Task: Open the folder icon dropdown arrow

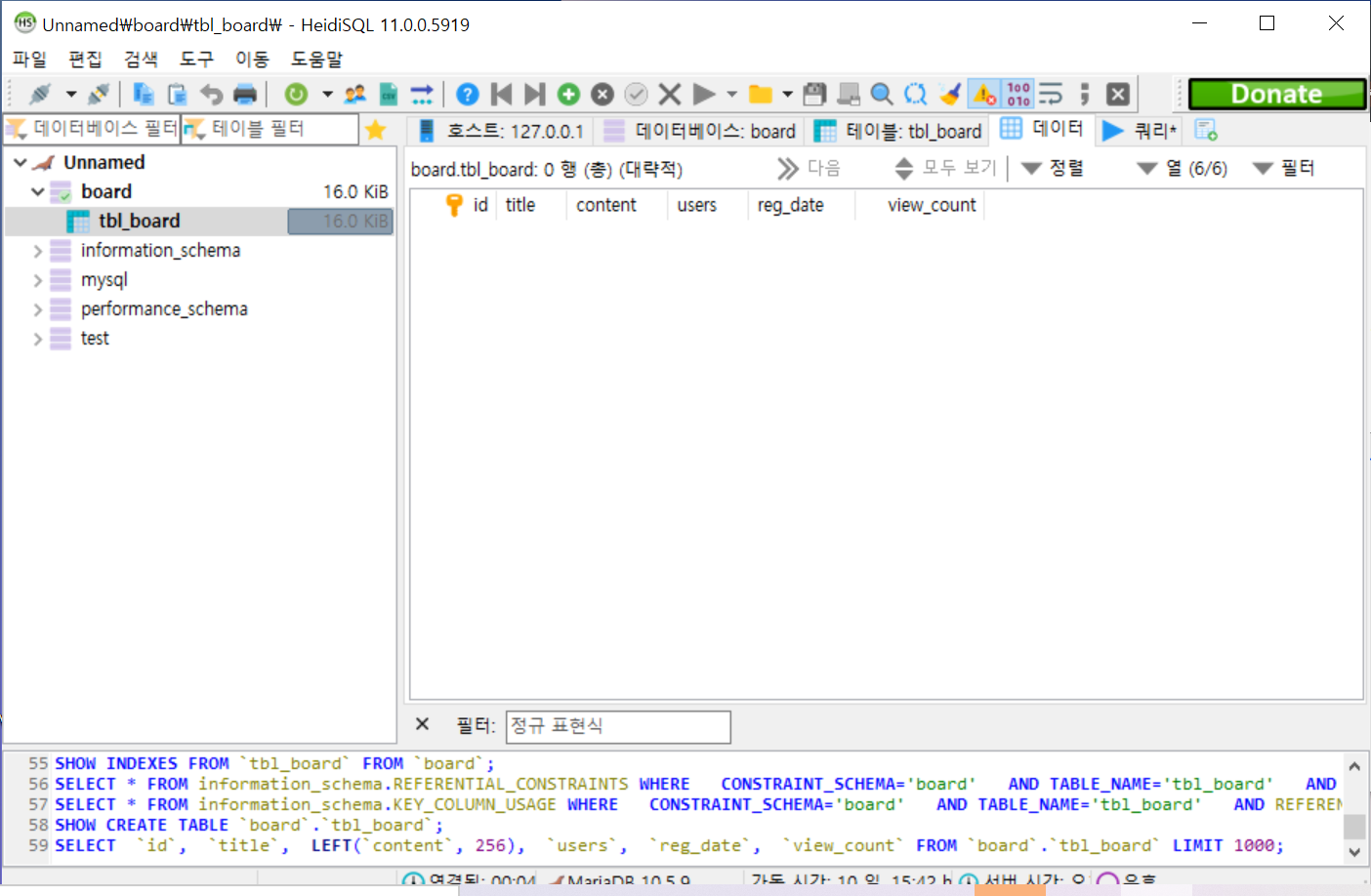Action: [787, 95]
